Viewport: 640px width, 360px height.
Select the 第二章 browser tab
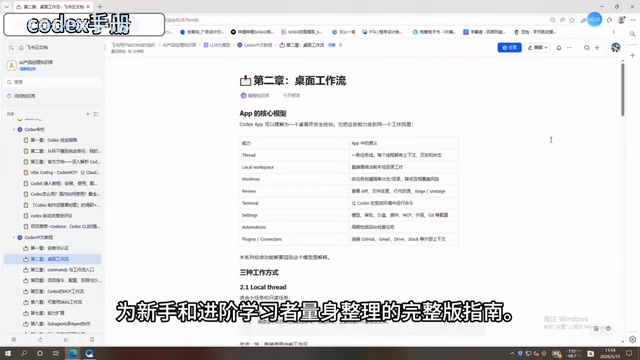(53, 7)
